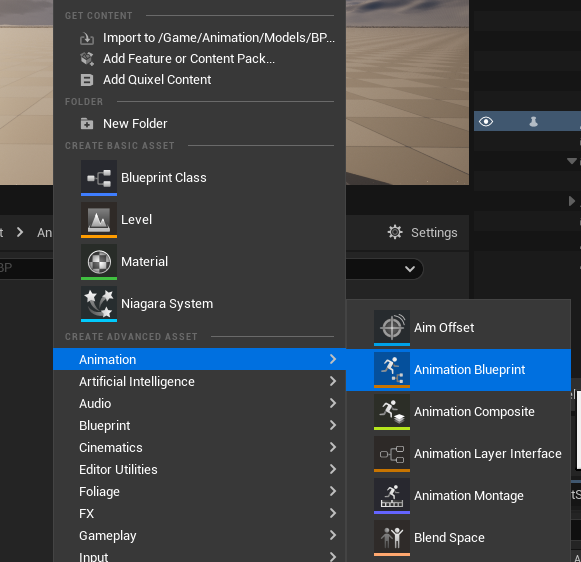The height and width of the screenshot is (562, 581).
Task: Click the Import to /Game/Animation/Models icon
Action: 87,38
